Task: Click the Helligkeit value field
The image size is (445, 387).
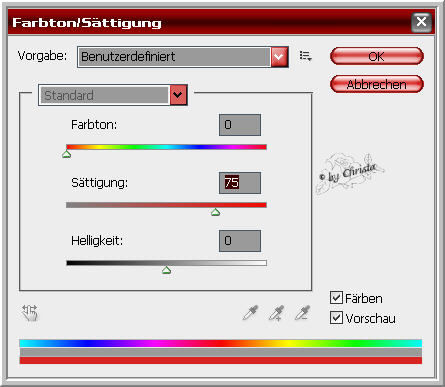Action: click(240, 241)
